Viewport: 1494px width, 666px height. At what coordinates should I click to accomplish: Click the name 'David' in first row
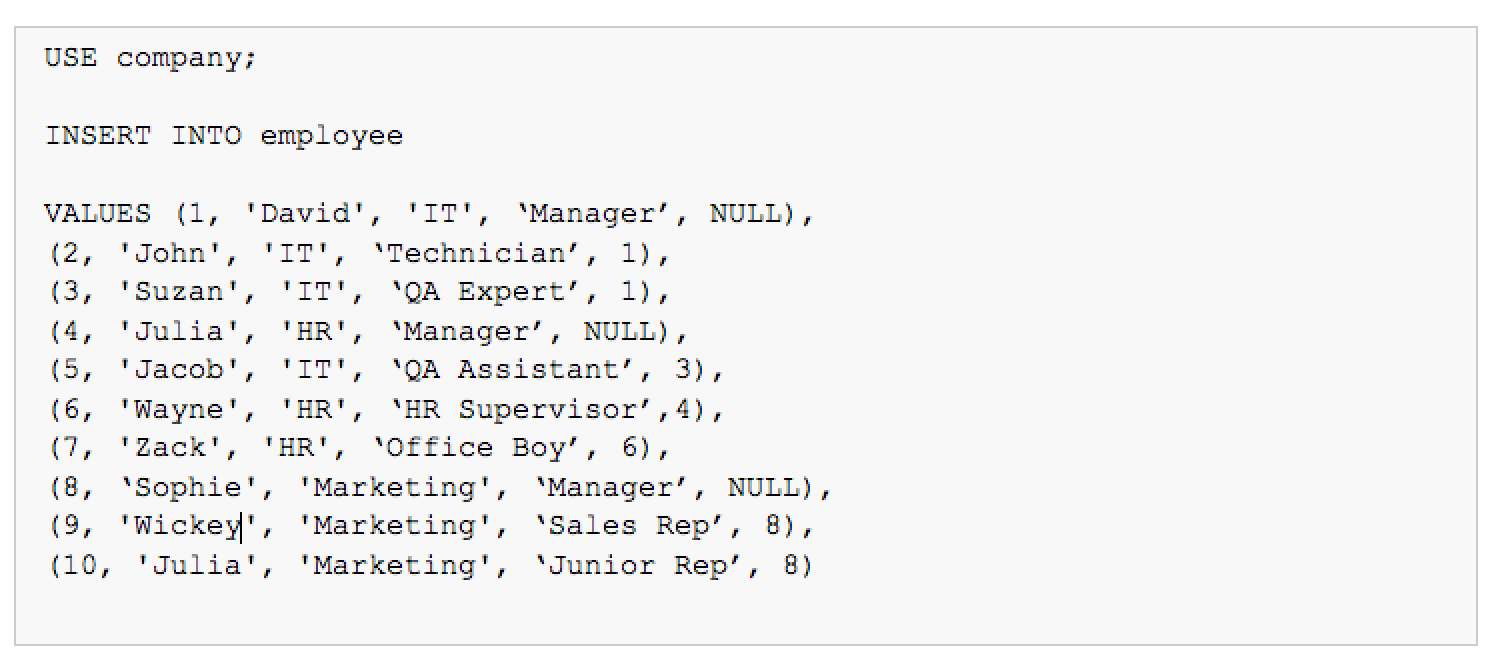coord(297,214)
